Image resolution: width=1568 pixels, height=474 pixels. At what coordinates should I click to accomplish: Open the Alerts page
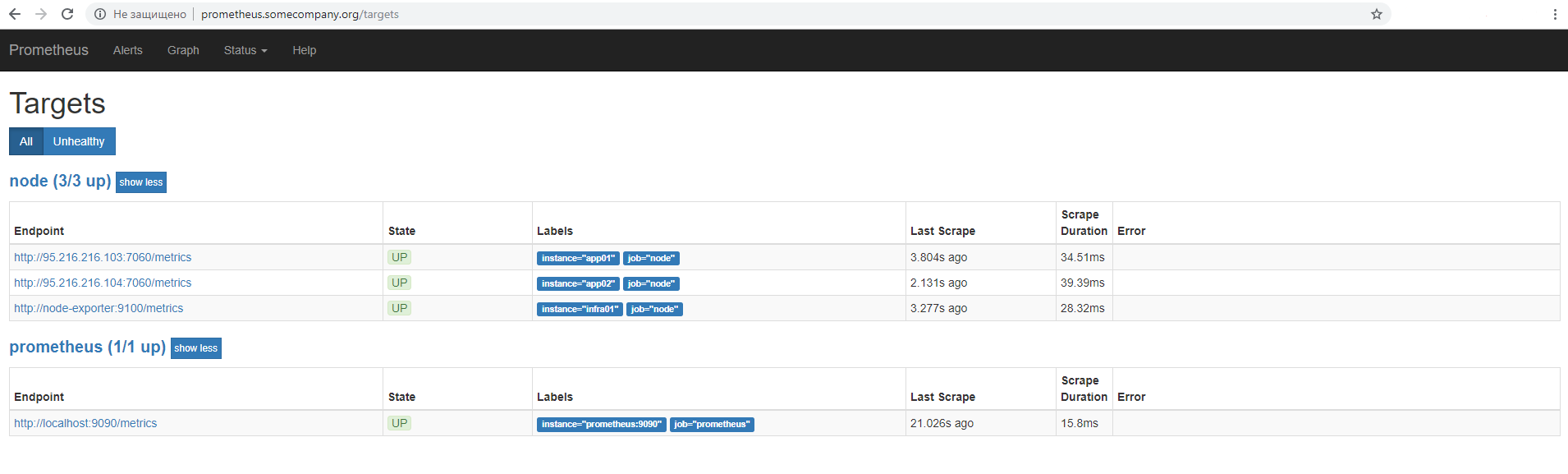point(128,50)
